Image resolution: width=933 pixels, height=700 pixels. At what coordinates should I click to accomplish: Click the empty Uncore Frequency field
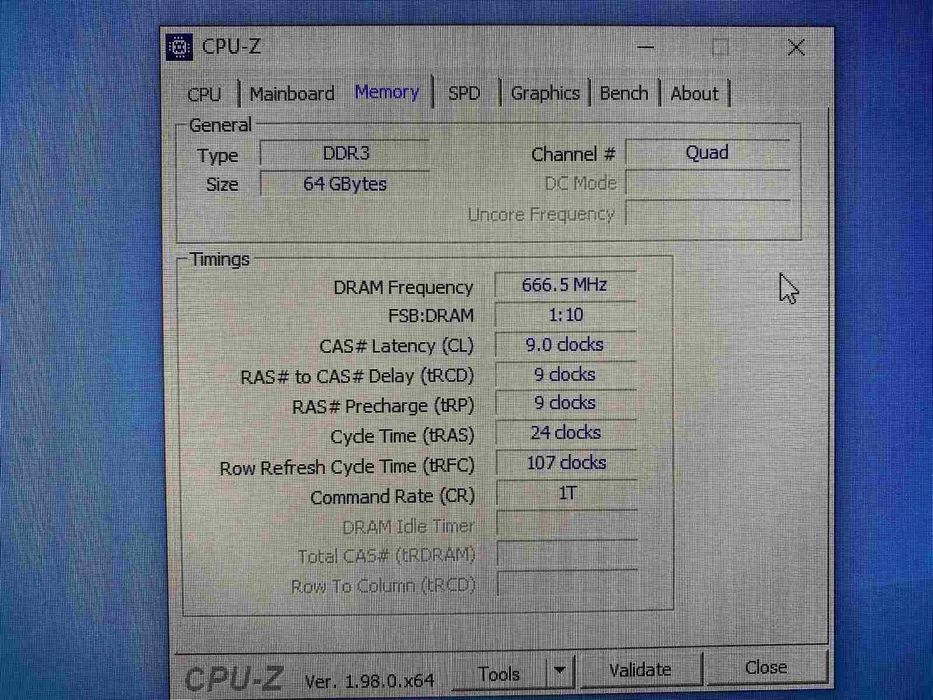708,213
